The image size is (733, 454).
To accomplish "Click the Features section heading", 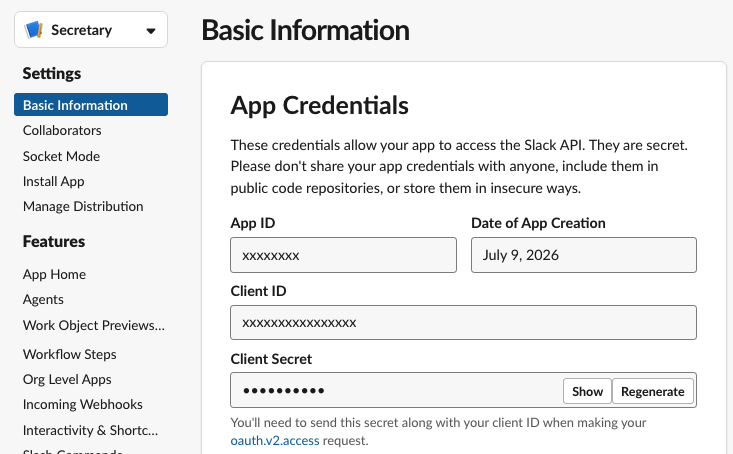I will coord(54,241).
